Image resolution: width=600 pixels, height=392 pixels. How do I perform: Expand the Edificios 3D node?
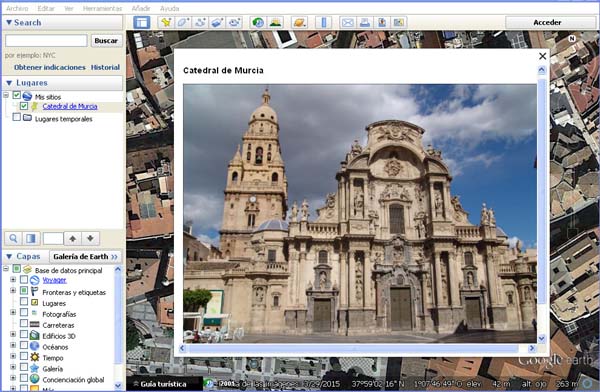13,335
